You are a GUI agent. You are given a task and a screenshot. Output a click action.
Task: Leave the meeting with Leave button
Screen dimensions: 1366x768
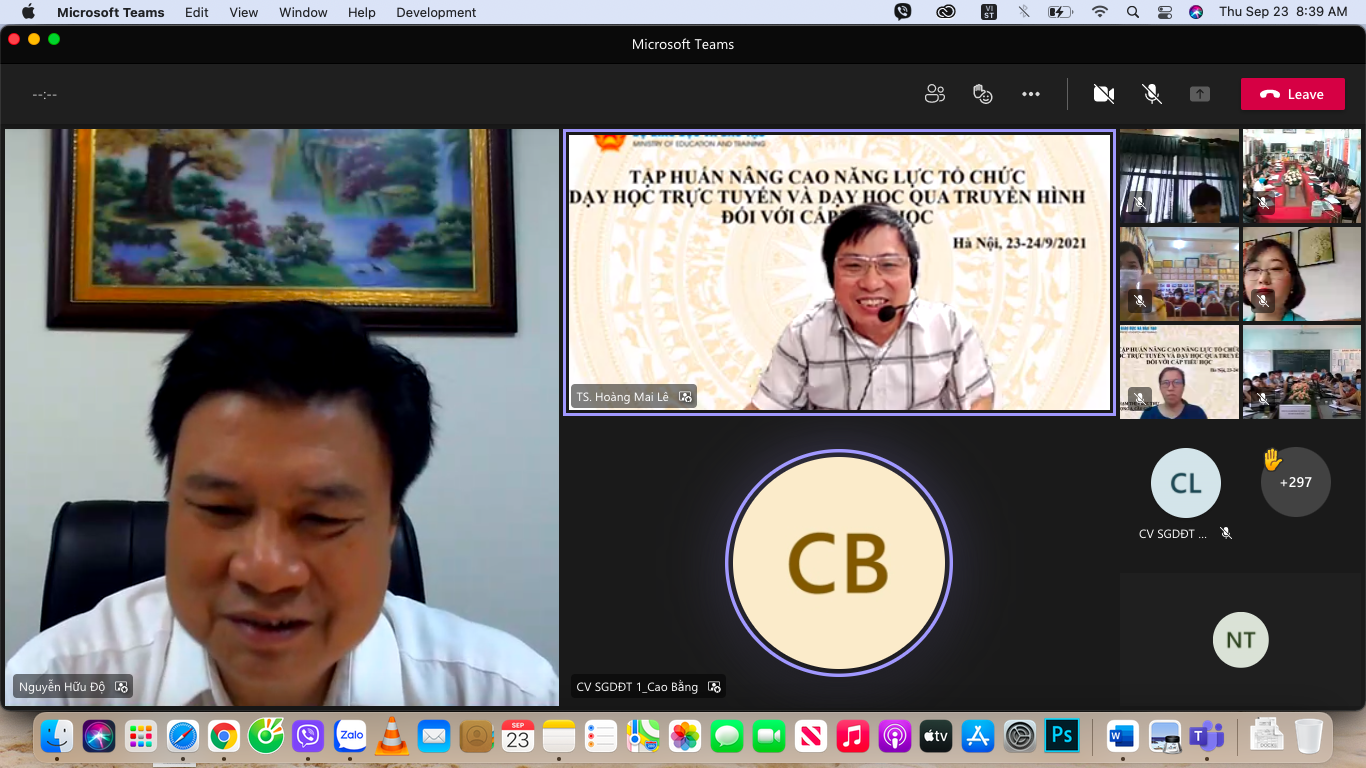click(1293, 94)
